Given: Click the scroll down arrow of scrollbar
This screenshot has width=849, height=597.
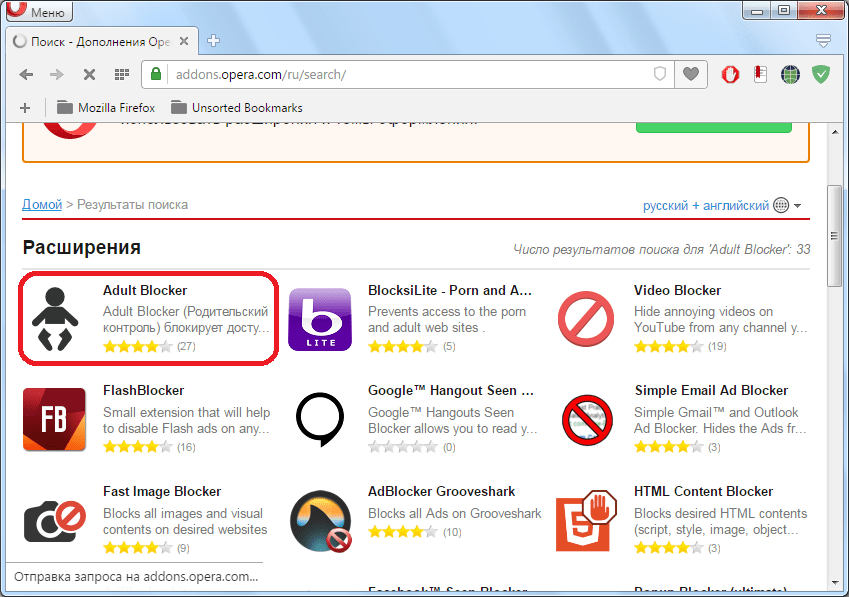Looking at the screenshot, I should [834, 583].
